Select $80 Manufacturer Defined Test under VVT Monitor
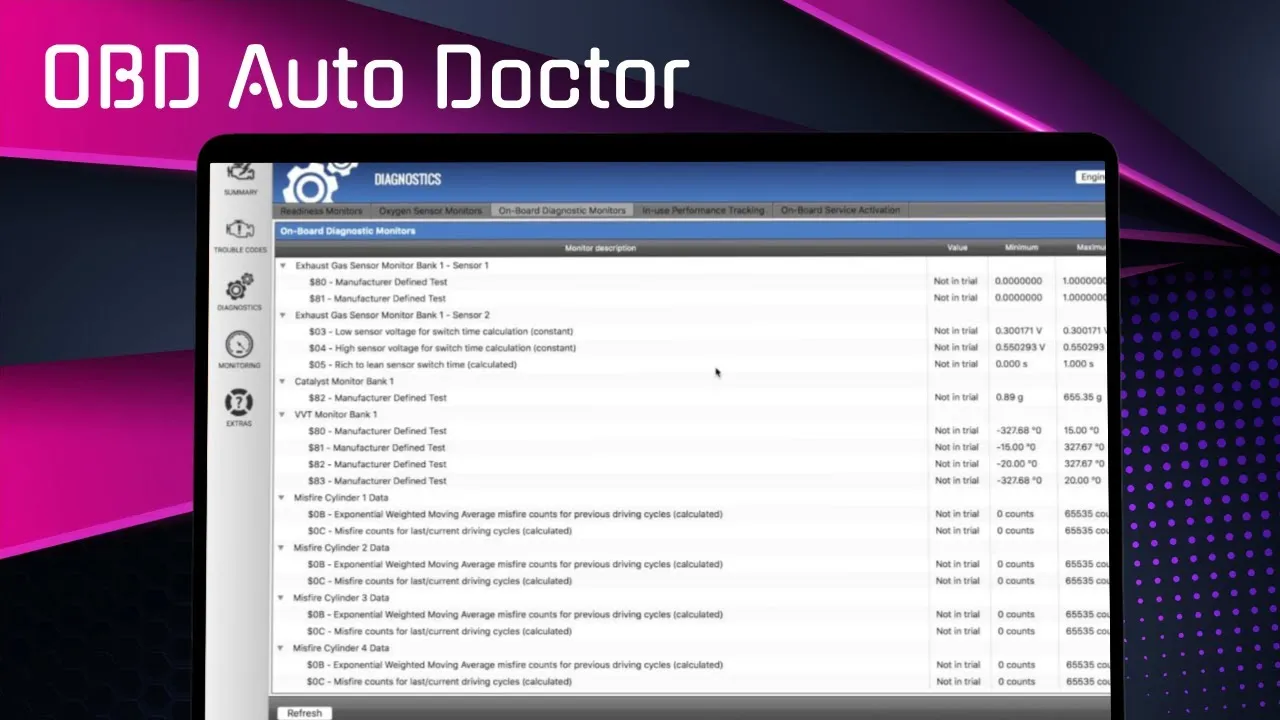The width and height of the screenshot is (1280, 720). tap(690, 431)
